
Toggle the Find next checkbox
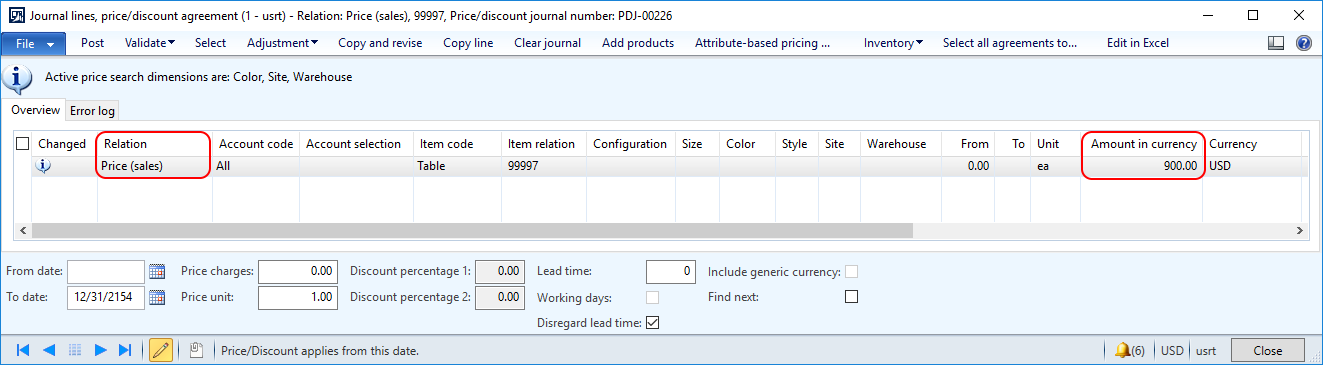852,297
